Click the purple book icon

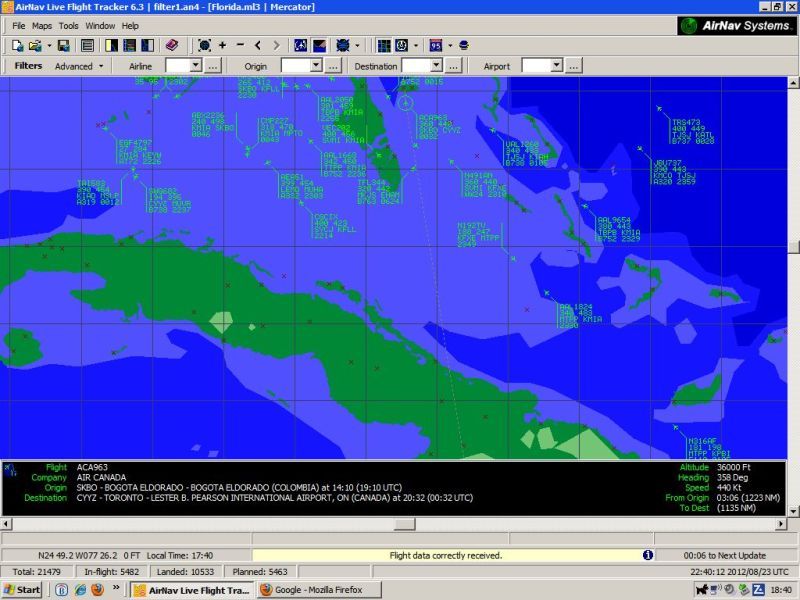[x=172, y=45]
